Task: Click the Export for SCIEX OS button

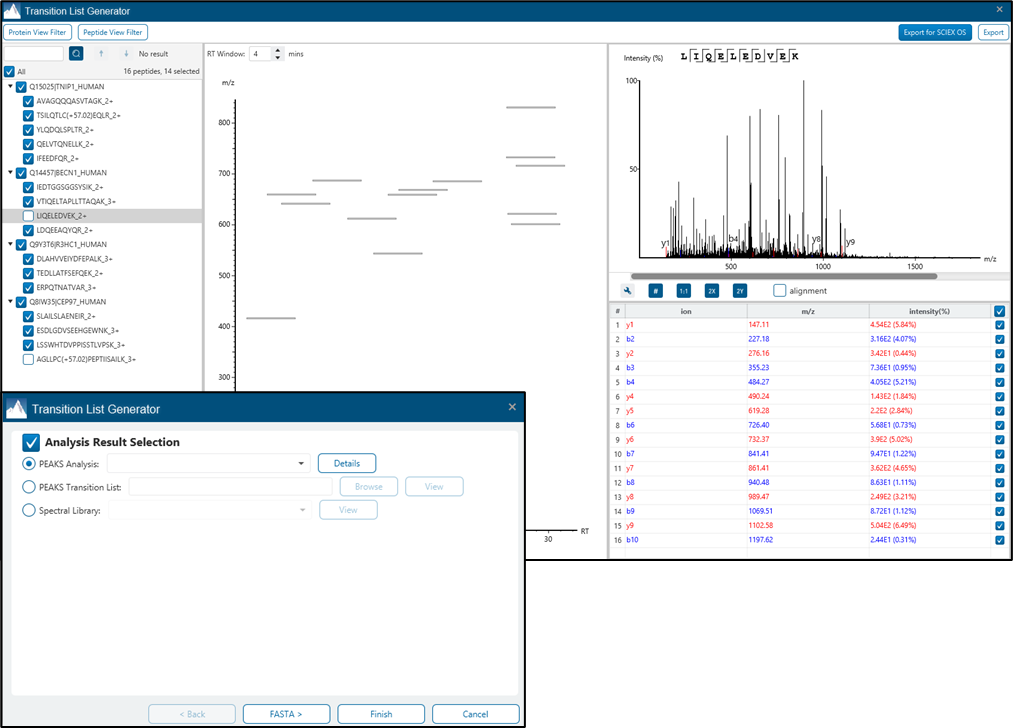Action: click(935, 32)
